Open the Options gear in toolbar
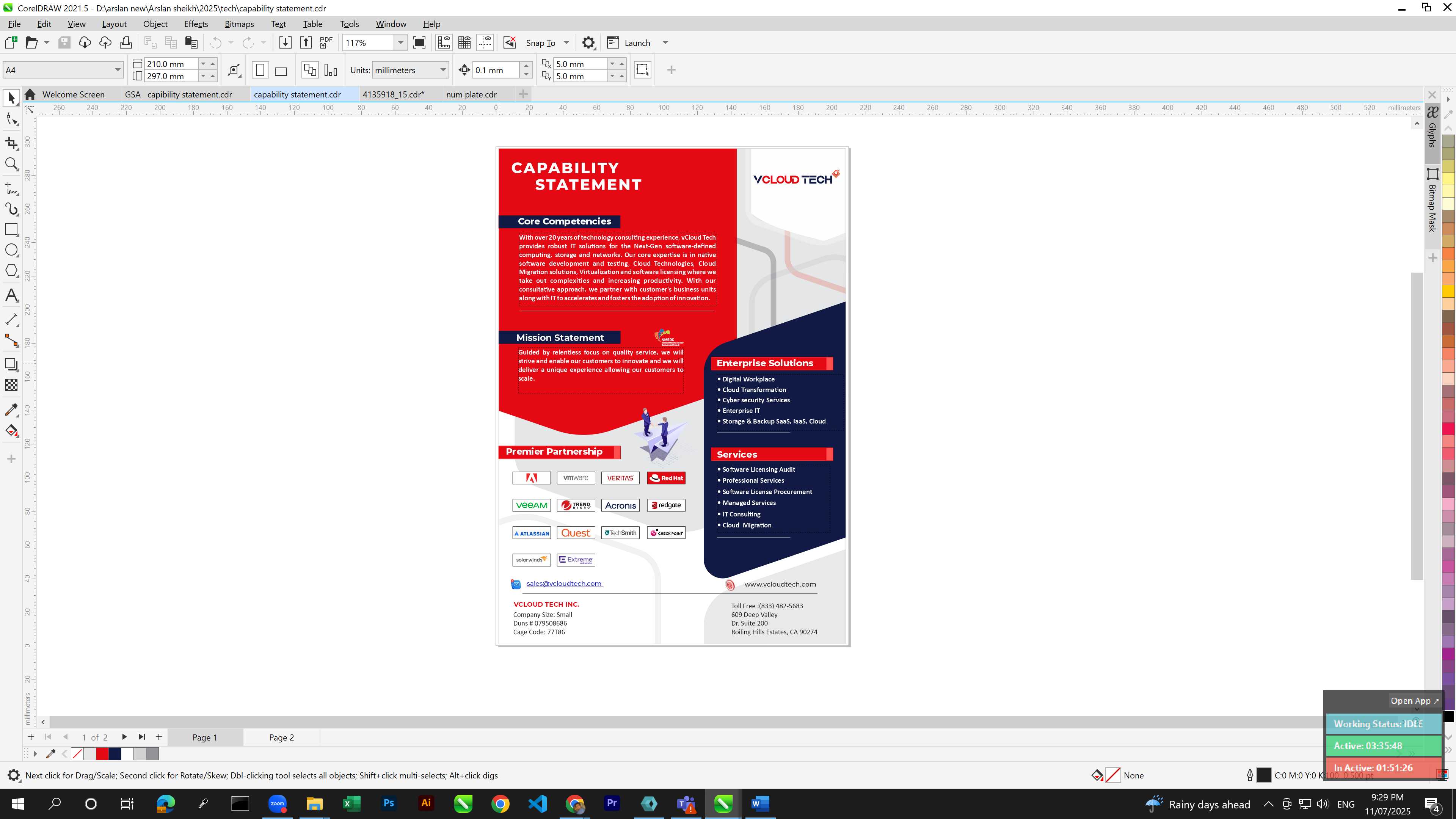Image resolution: width=1456 pixels, height=819 pixels. click(588, 42)
